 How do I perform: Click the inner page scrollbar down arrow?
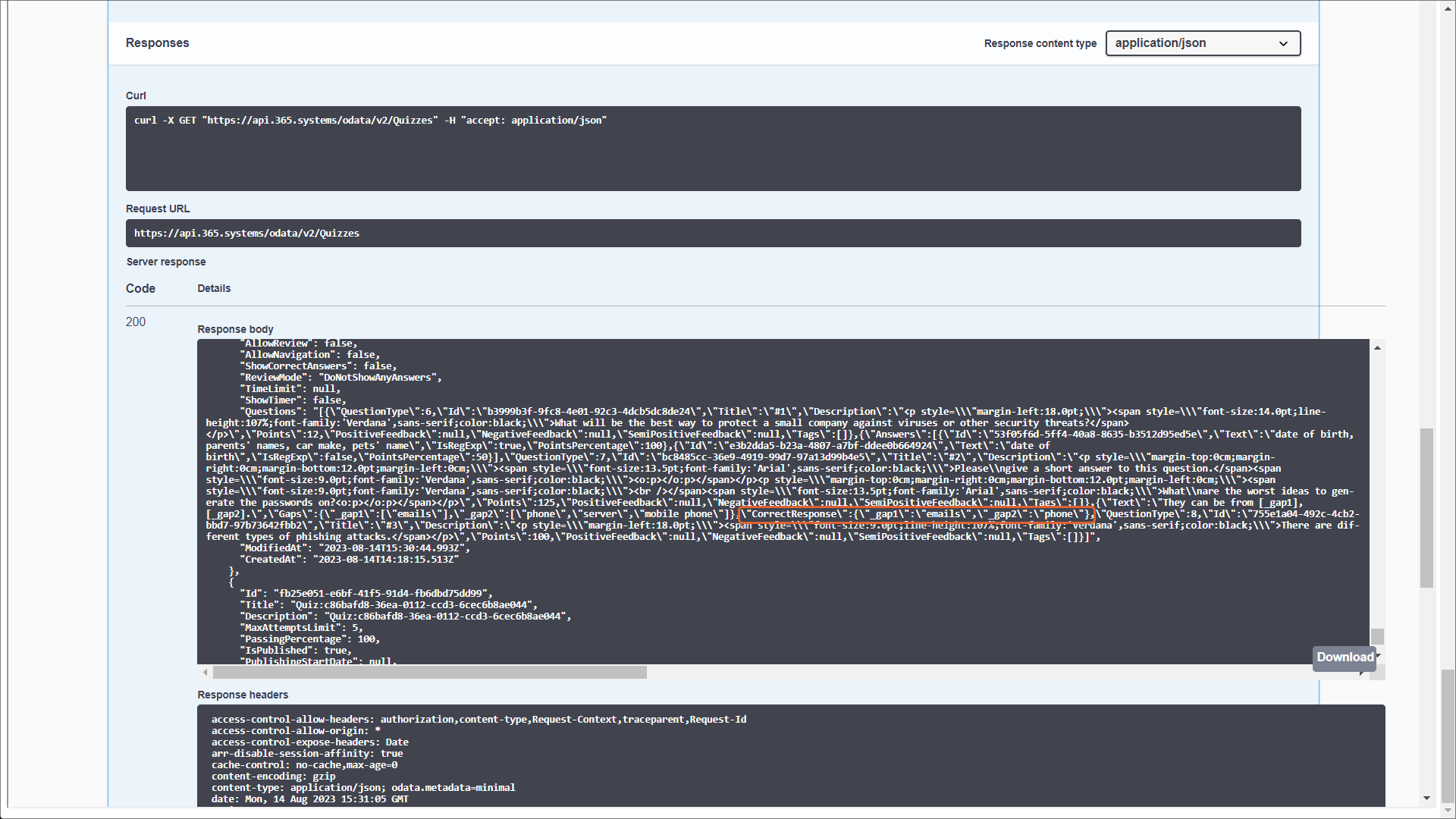click(1426, 799)
